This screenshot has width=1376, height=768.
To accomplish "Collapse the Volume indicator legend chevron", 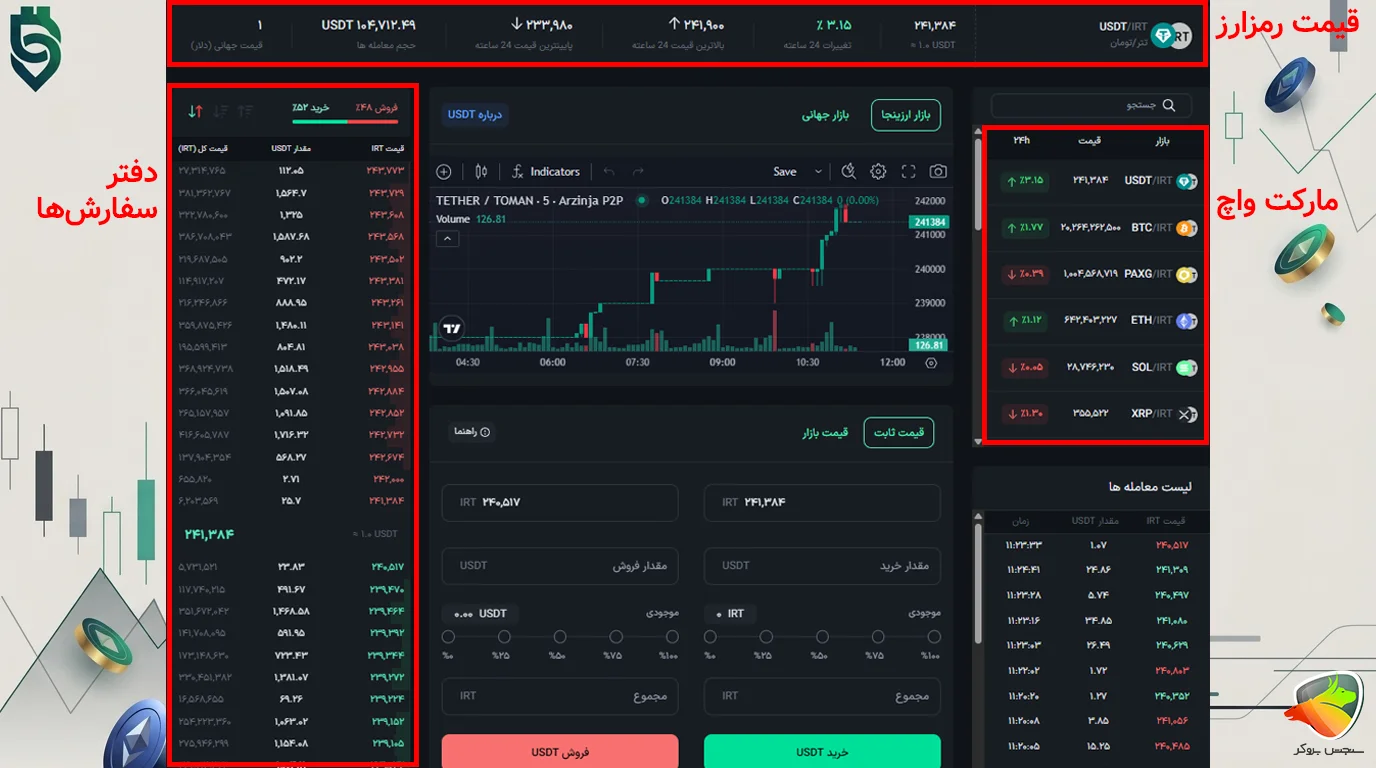I will 448,238.
